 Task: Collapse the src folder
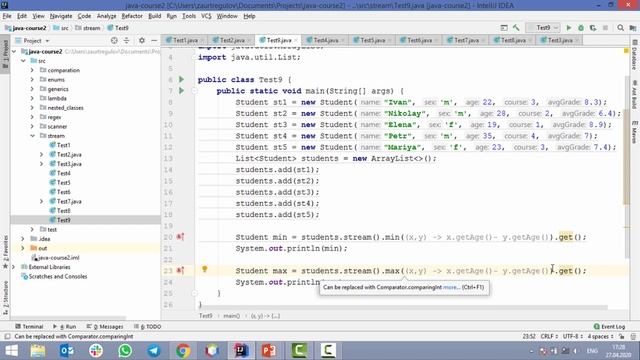pyautogui.click(x=23, y=61)
